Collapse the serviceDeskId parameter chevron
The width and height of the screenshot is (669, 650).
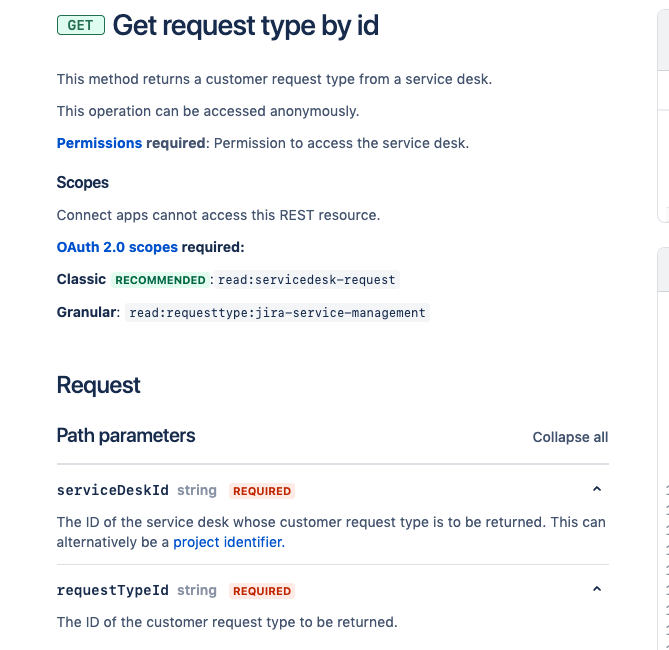coord(597,490)
